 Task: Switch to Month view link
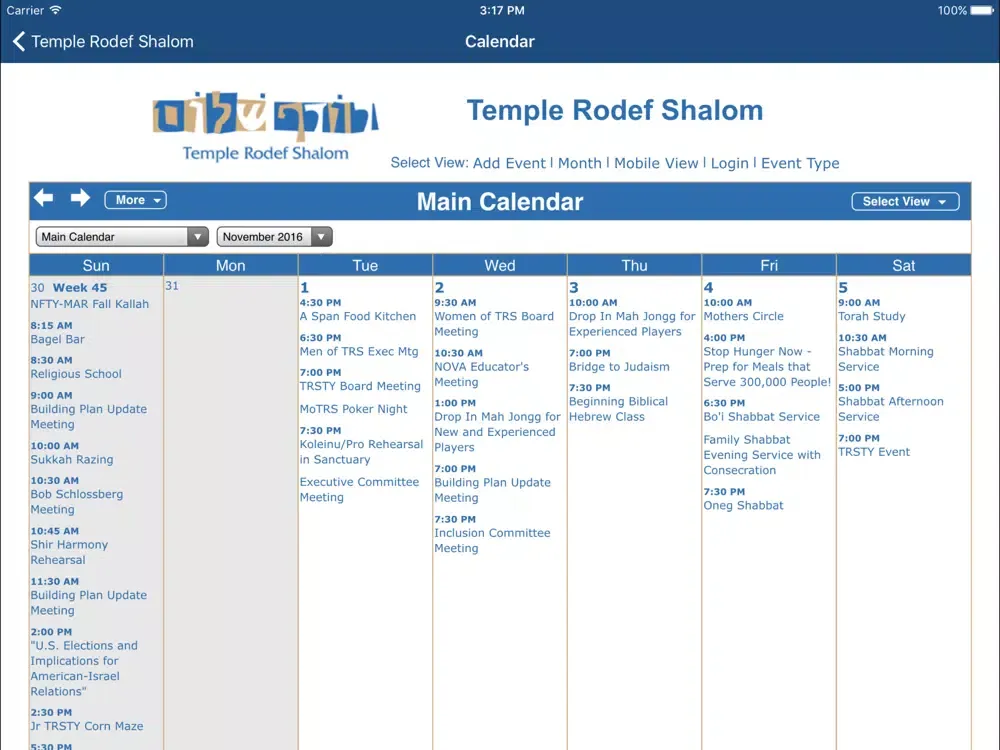click(x=580, y=163)
